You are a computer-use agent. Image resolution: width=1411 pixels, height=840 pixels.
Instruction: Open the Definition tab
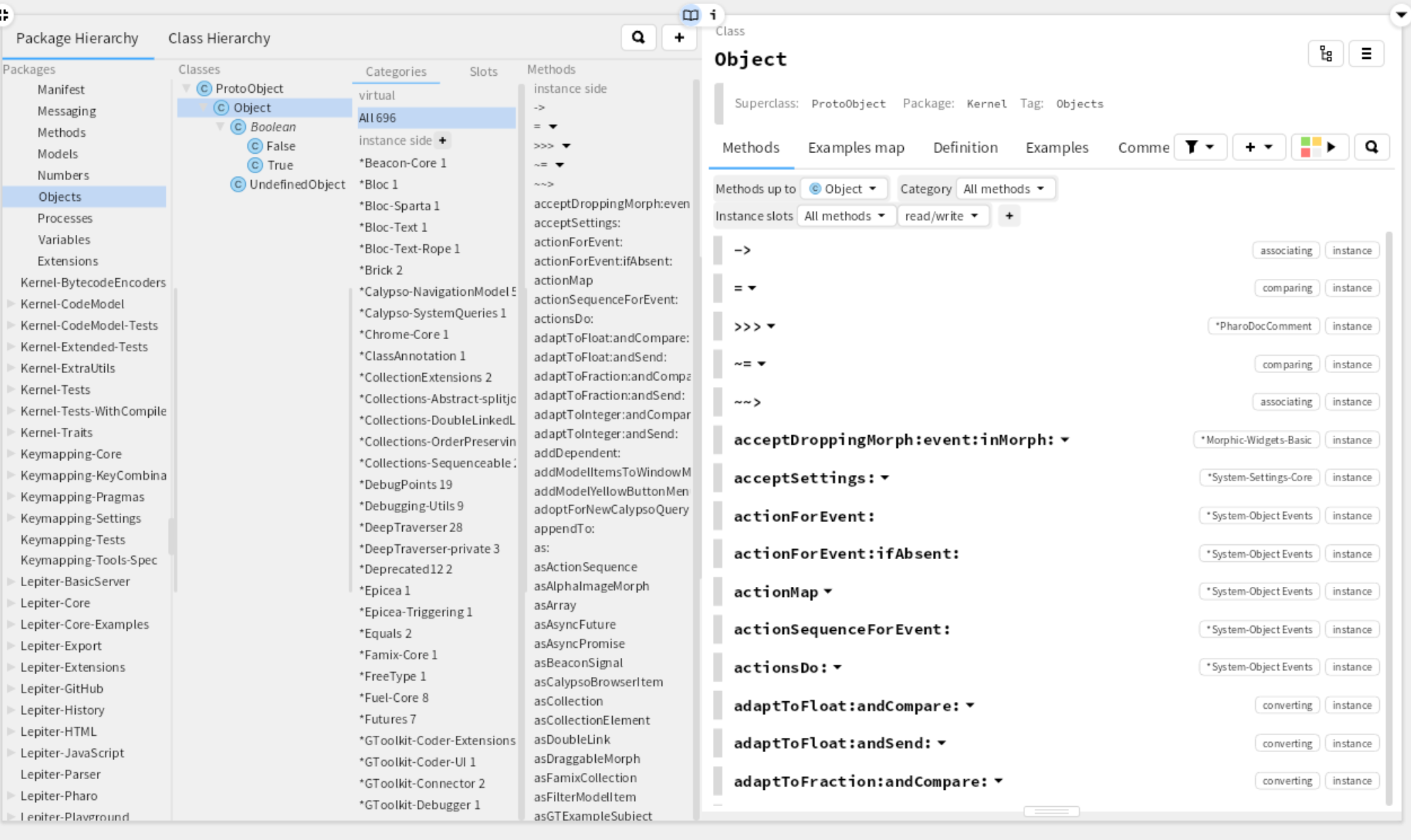click(965, 148)
